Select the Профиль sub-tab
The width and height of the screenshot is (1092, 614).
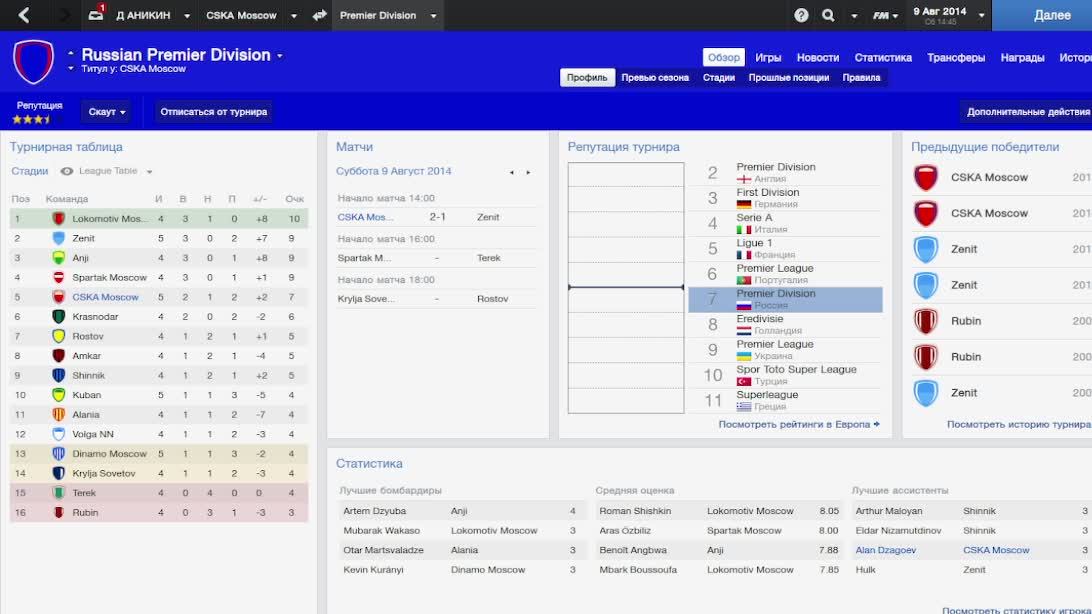click(x=587, y=77)
